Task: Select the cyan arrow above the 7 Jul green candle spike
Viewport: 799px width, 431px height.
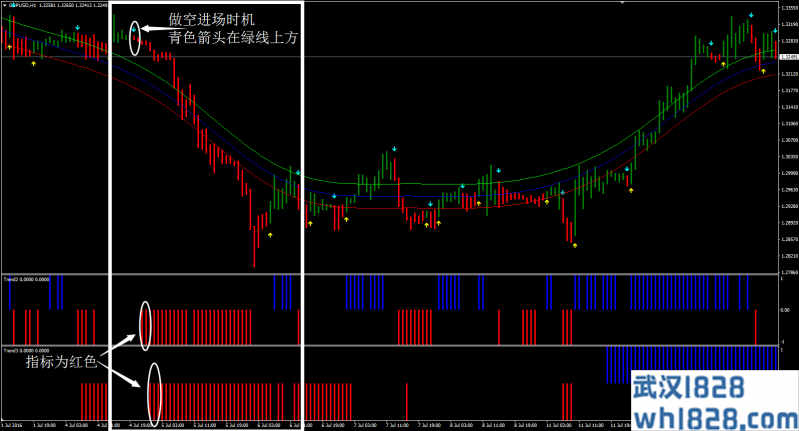Action: 395,148
